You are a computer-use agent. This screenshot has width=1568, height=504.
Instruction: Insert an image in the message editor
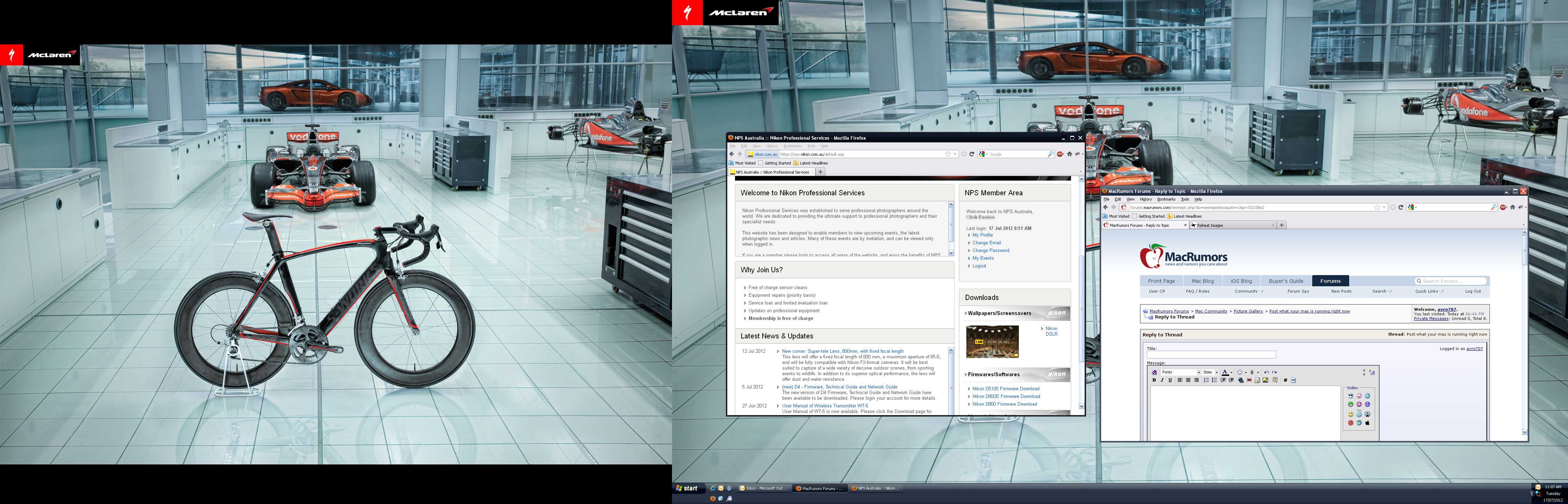1266,380
